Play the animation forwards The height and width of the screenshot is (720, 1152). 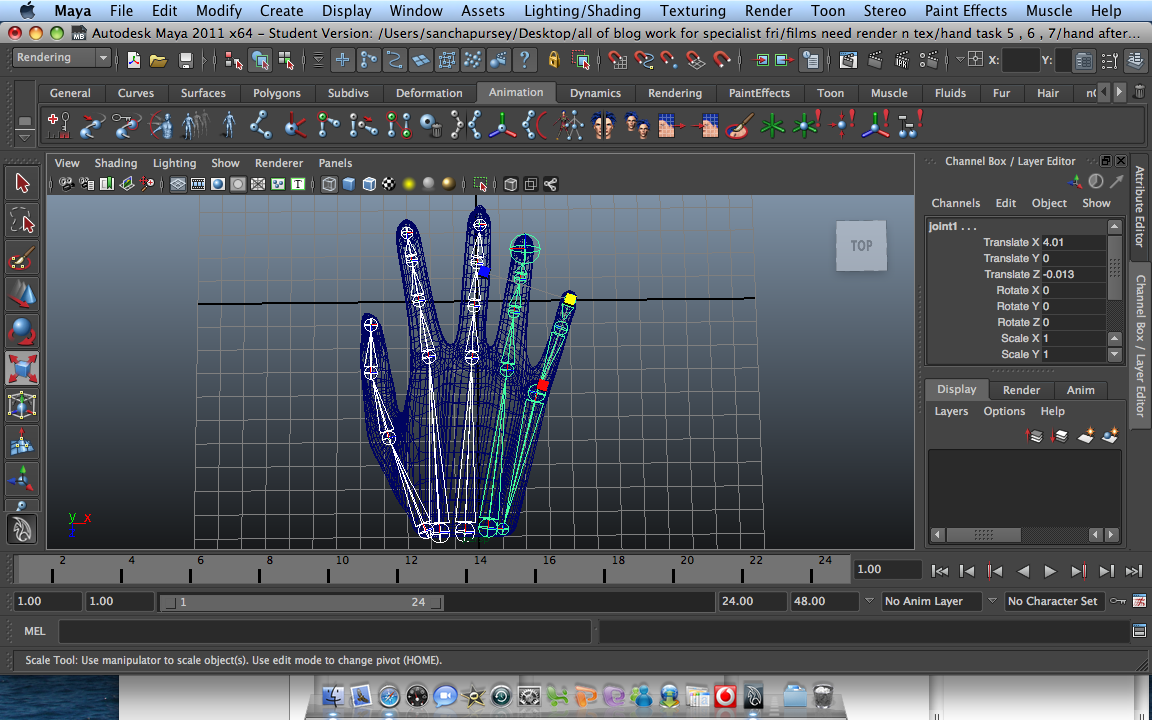pos(1050,571)
